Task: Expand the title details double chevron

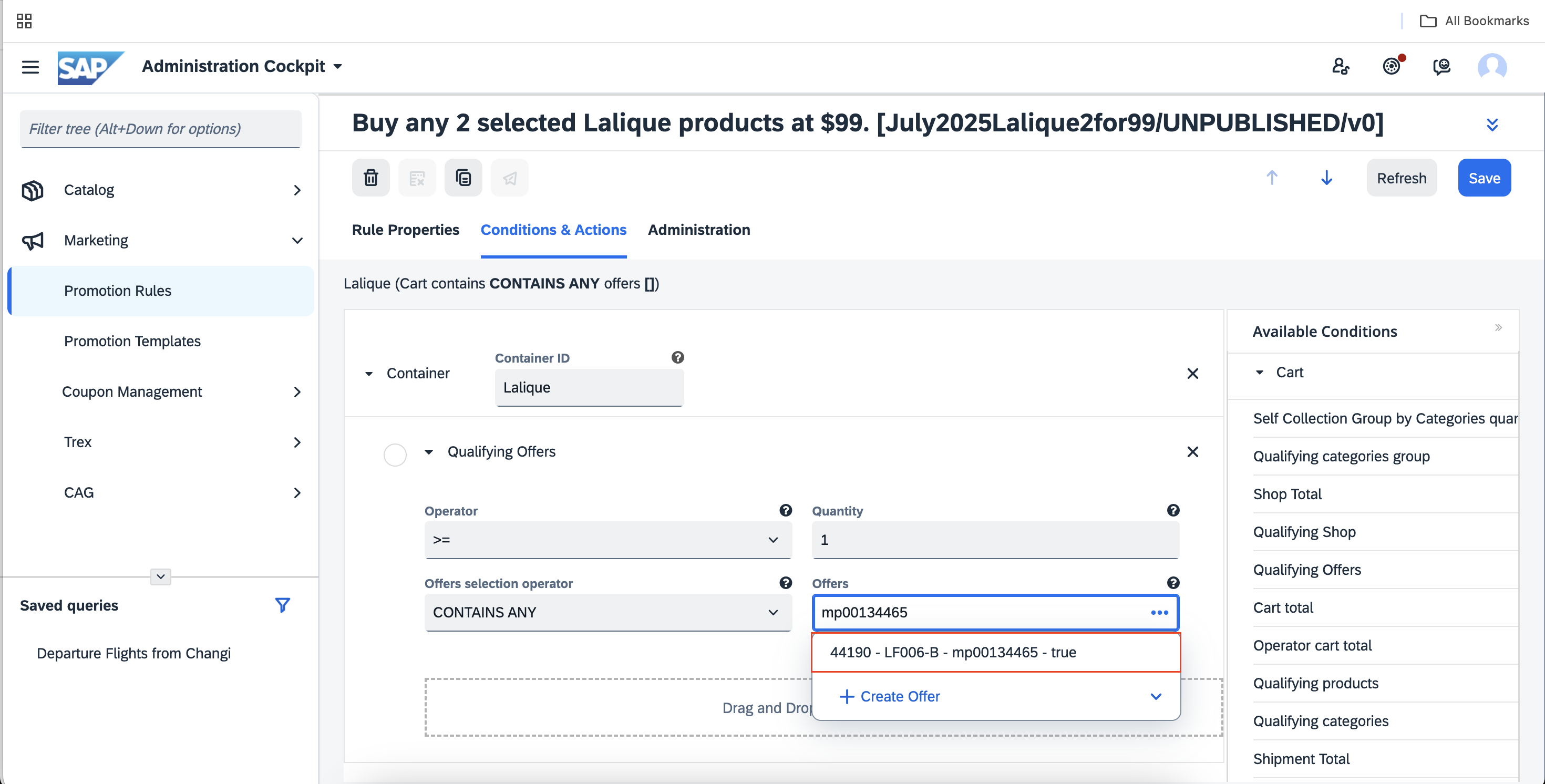Action: click(1492, 125)
